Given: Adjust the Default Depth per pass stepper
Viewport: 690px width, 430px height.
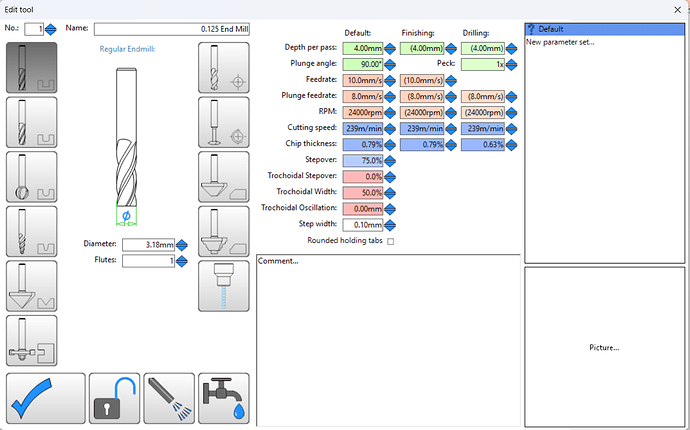Looking at the screenshot, I should point(390,47).
